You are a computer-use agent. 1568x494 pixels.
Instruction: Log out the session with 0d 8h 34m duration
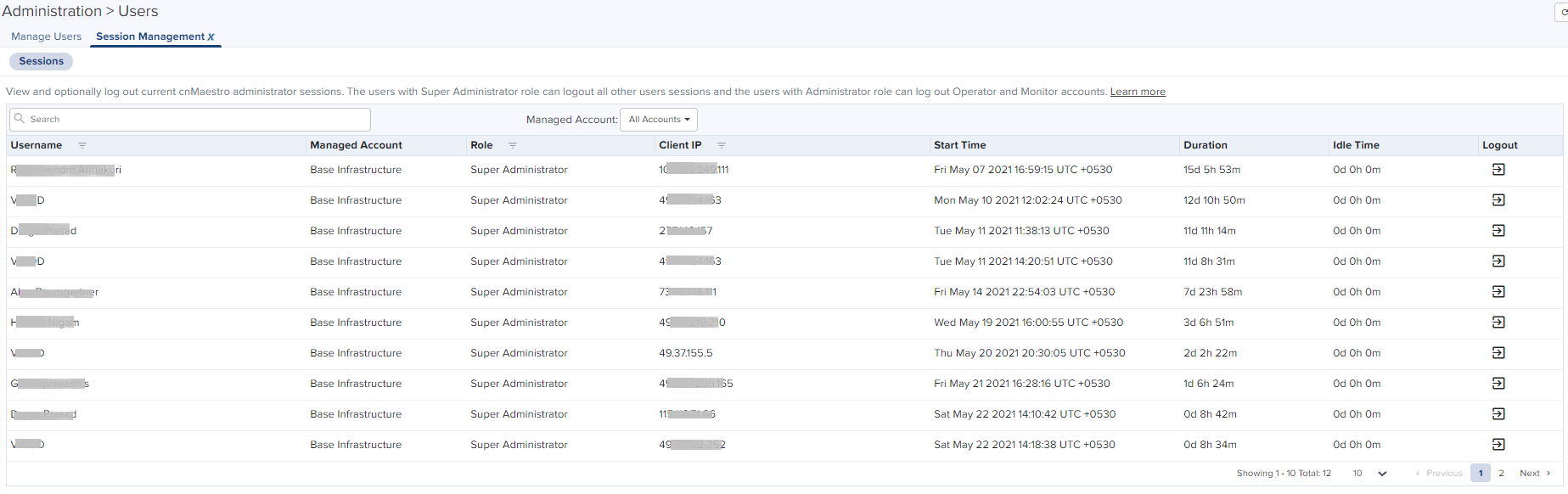click(x=1498, y=445)
